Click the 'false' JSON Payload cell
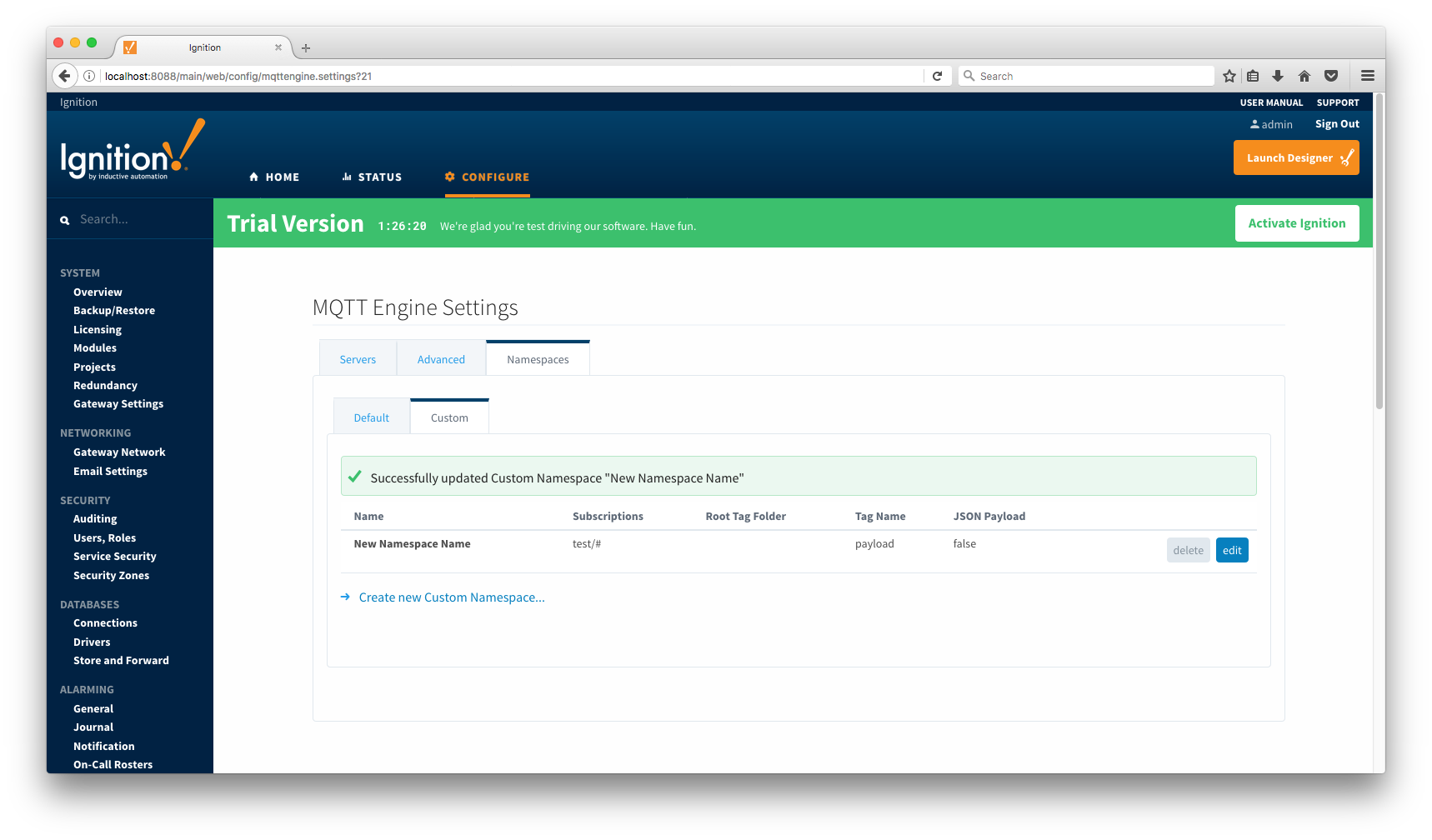 click(x=964, y=544)
